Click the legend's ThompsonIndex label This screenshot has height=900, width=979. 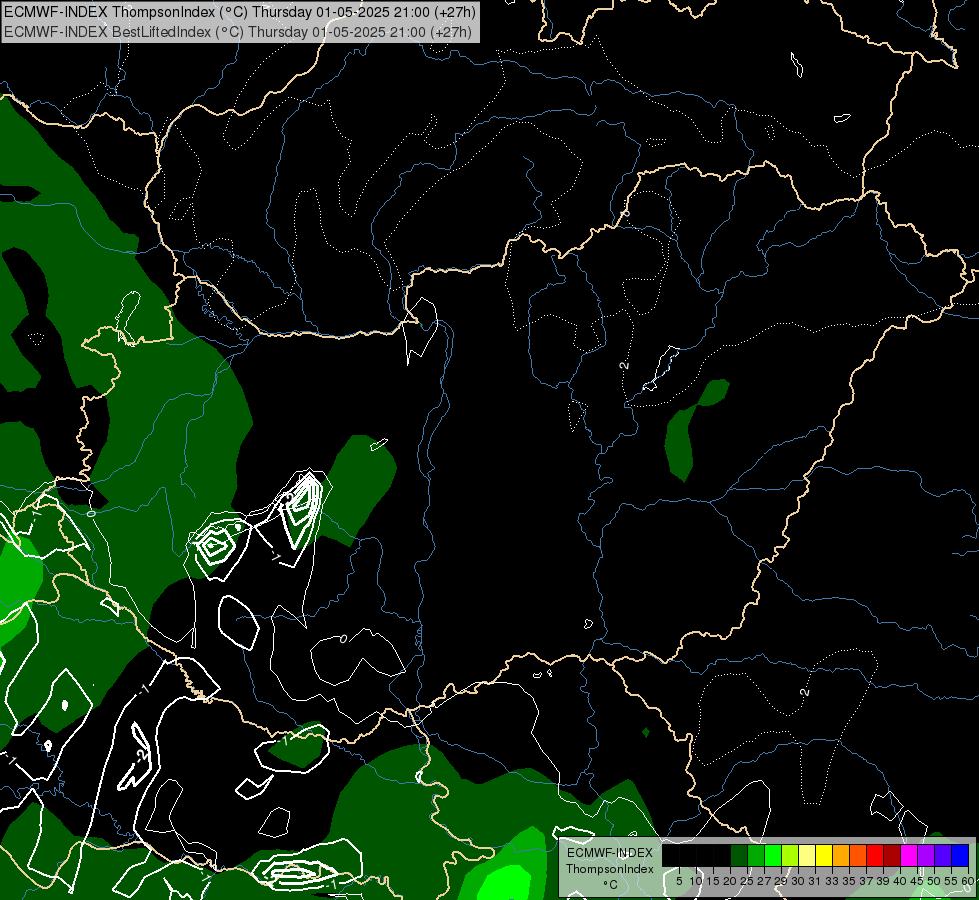click(x=610, y=869)
